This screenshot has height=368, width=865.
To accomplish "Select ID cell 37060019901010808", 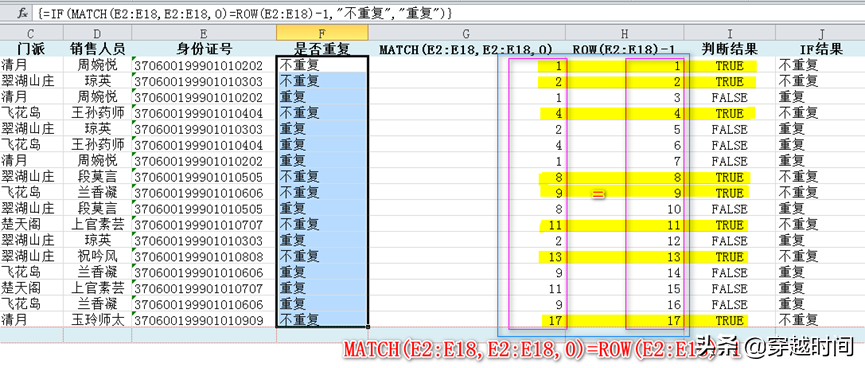I will pyautogui.click(x=204, y=257).
